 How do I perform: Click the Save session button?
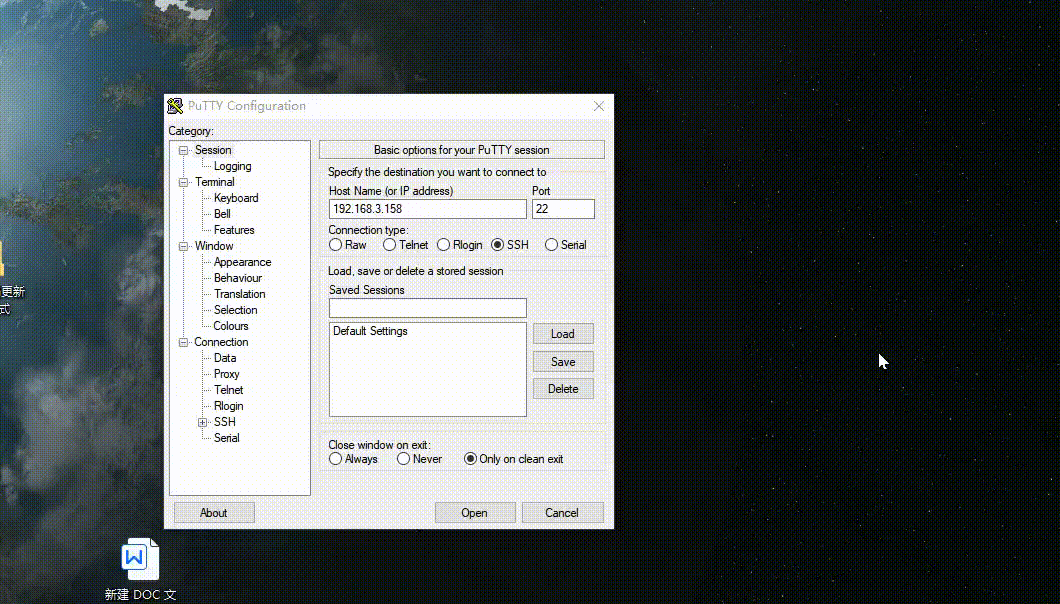[x=563, y=362]
